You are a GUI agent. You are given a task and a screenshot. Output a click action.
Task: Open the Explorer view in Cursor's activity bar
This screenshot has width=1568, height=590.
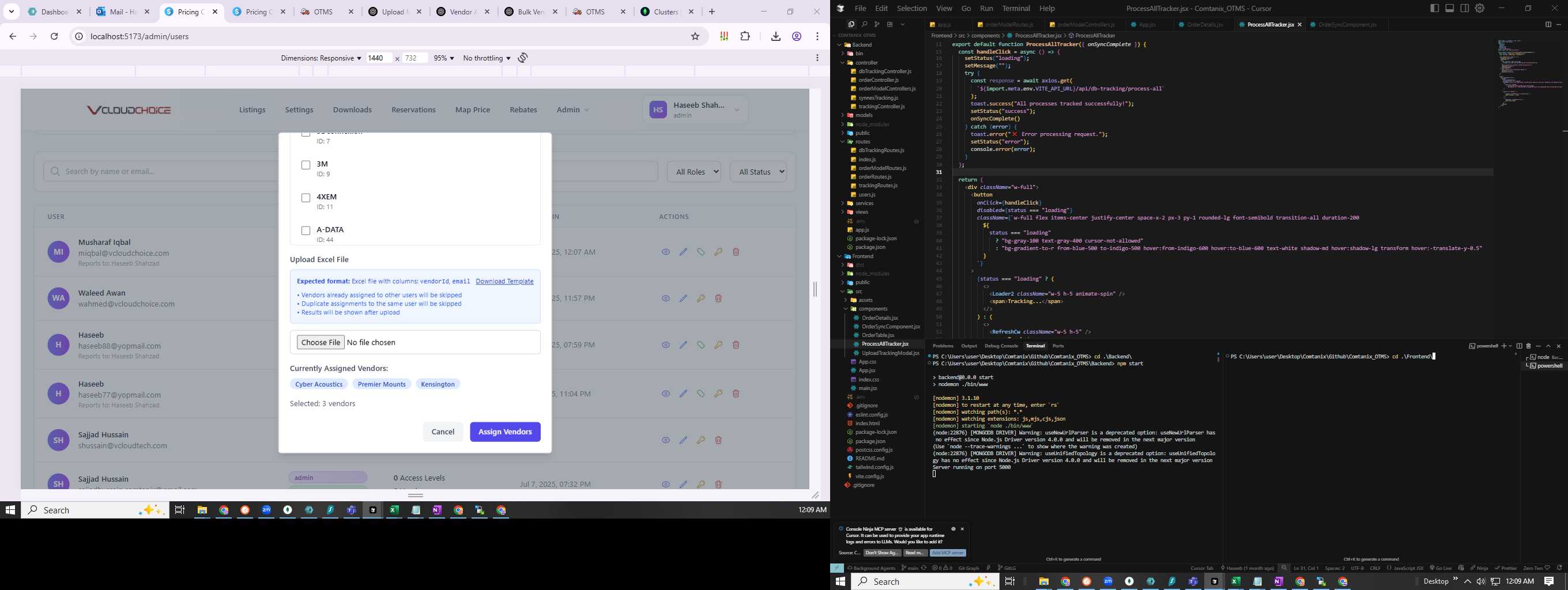point(851,24)
